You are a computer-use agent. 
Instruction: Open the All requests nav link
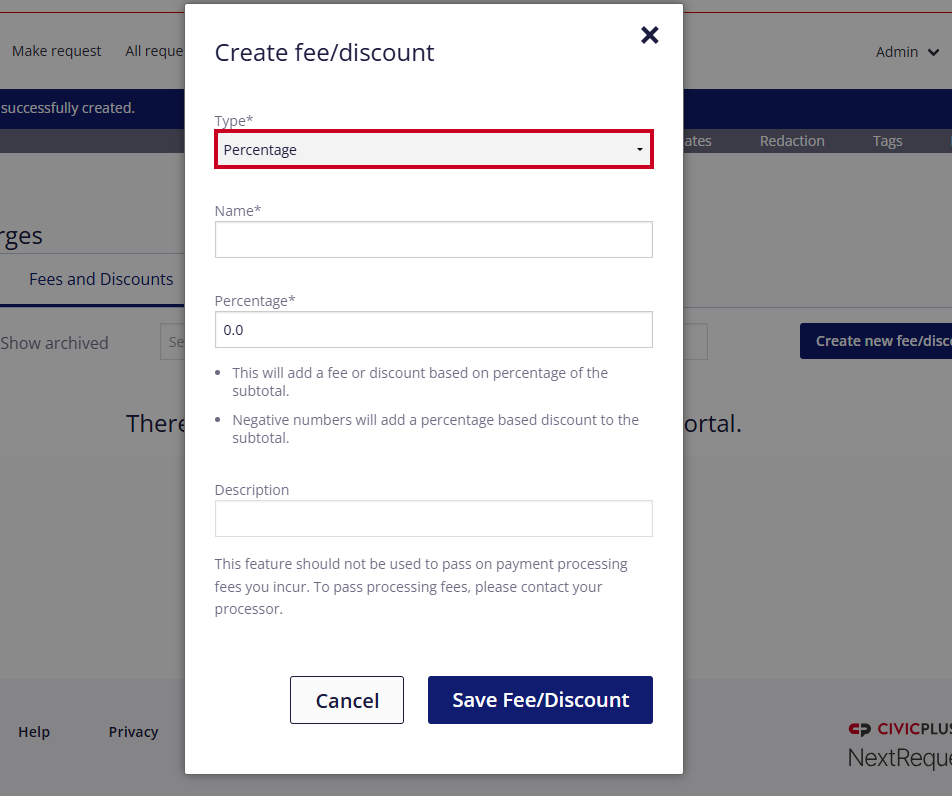pyautogui.click(x=154, y=51)
